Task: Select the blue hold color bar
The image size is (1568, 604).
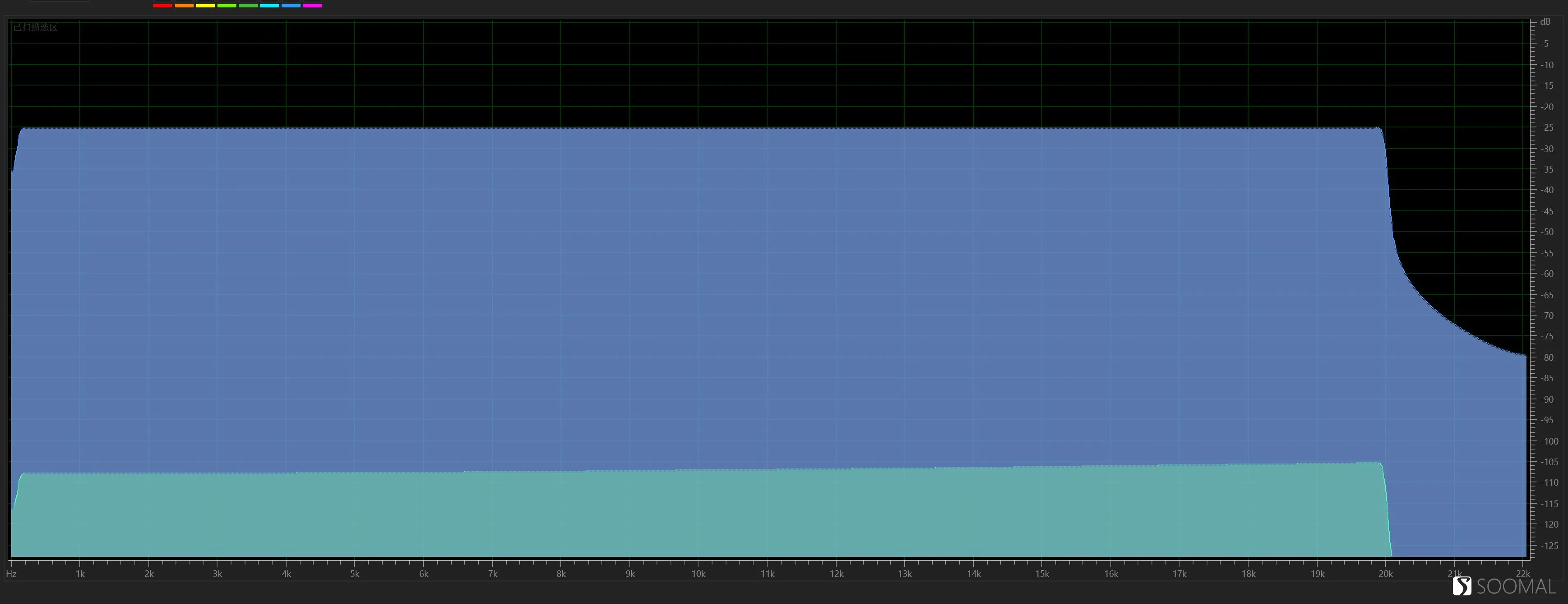Action: point(291,5)
